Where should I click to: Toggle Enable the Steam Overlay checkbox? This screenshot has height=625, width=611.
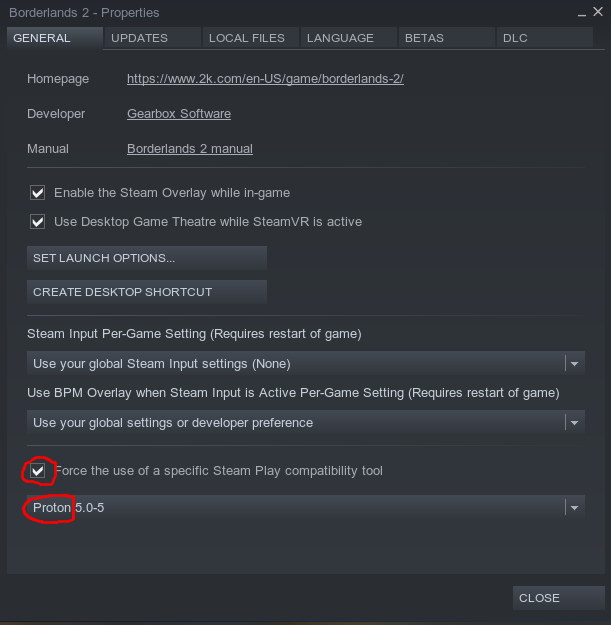(x=38, y=192)
